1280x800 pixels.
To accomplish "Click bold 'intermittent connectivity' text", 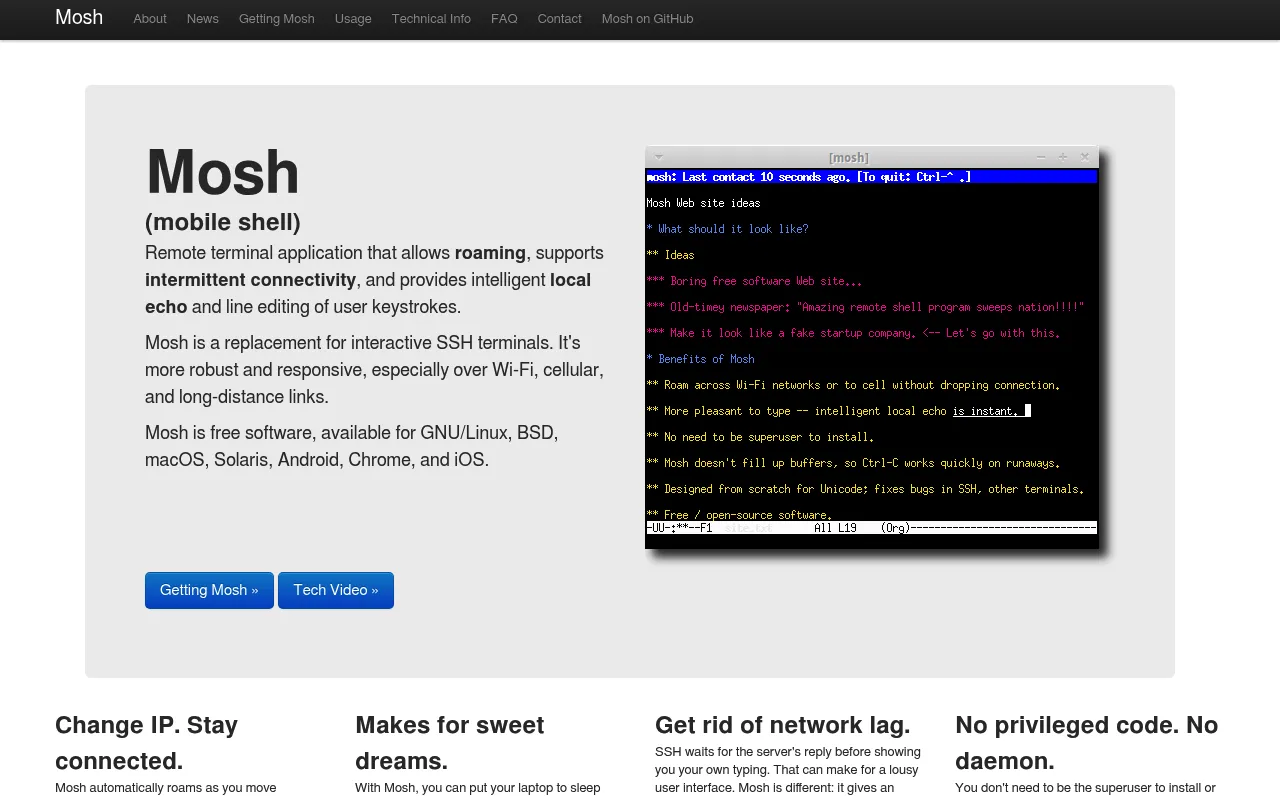I will click(x=250, y=280).
